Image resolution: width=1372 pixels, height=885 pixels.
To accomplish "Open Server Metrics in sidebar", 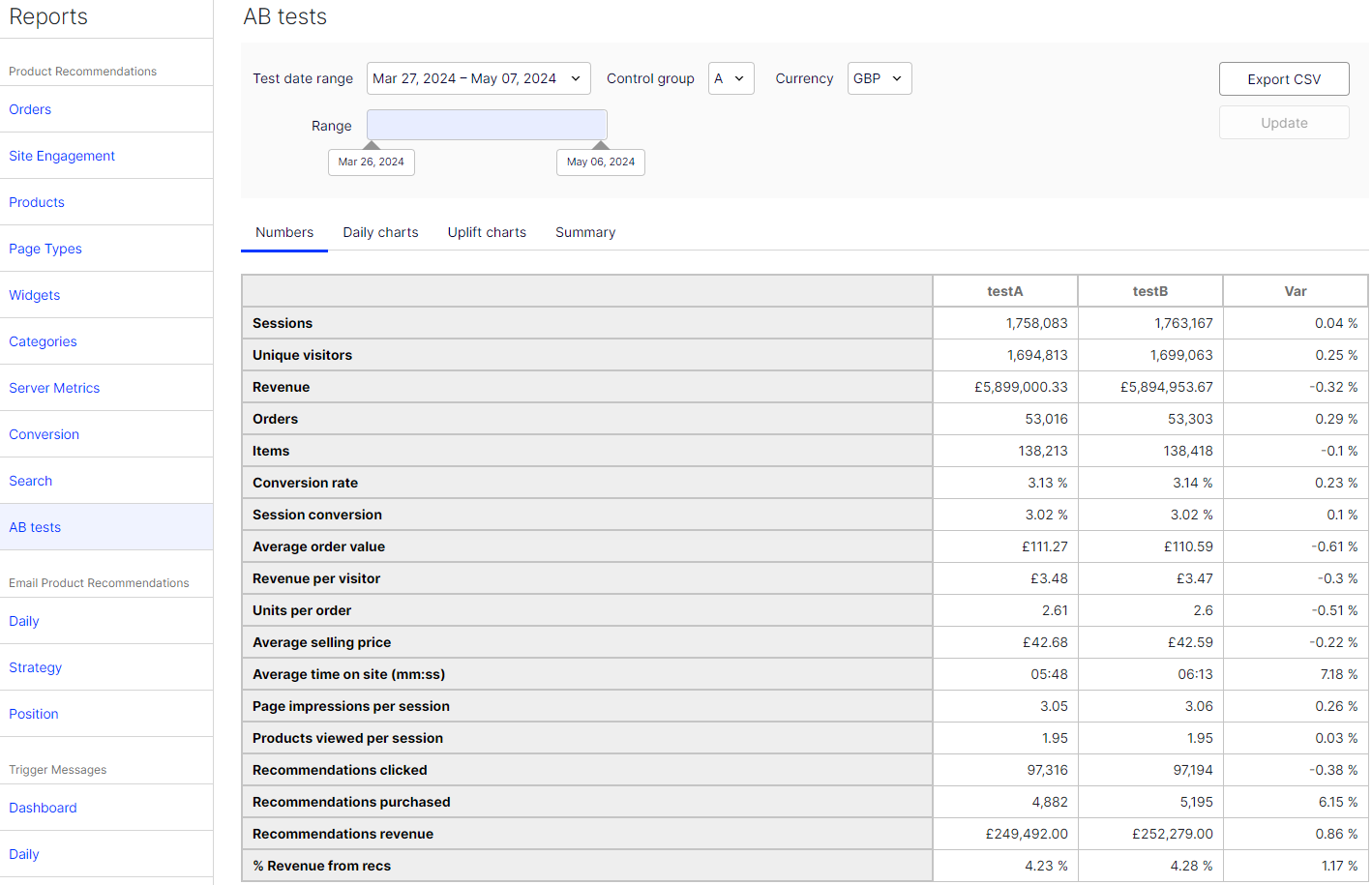I will [54, 388].
